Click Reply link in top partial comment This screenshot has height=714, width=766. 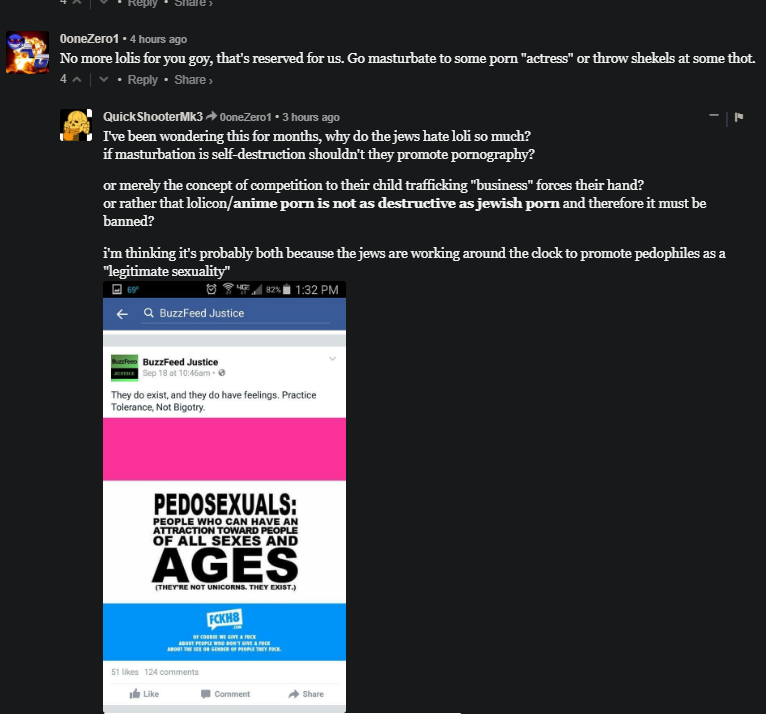coord(142,3)
